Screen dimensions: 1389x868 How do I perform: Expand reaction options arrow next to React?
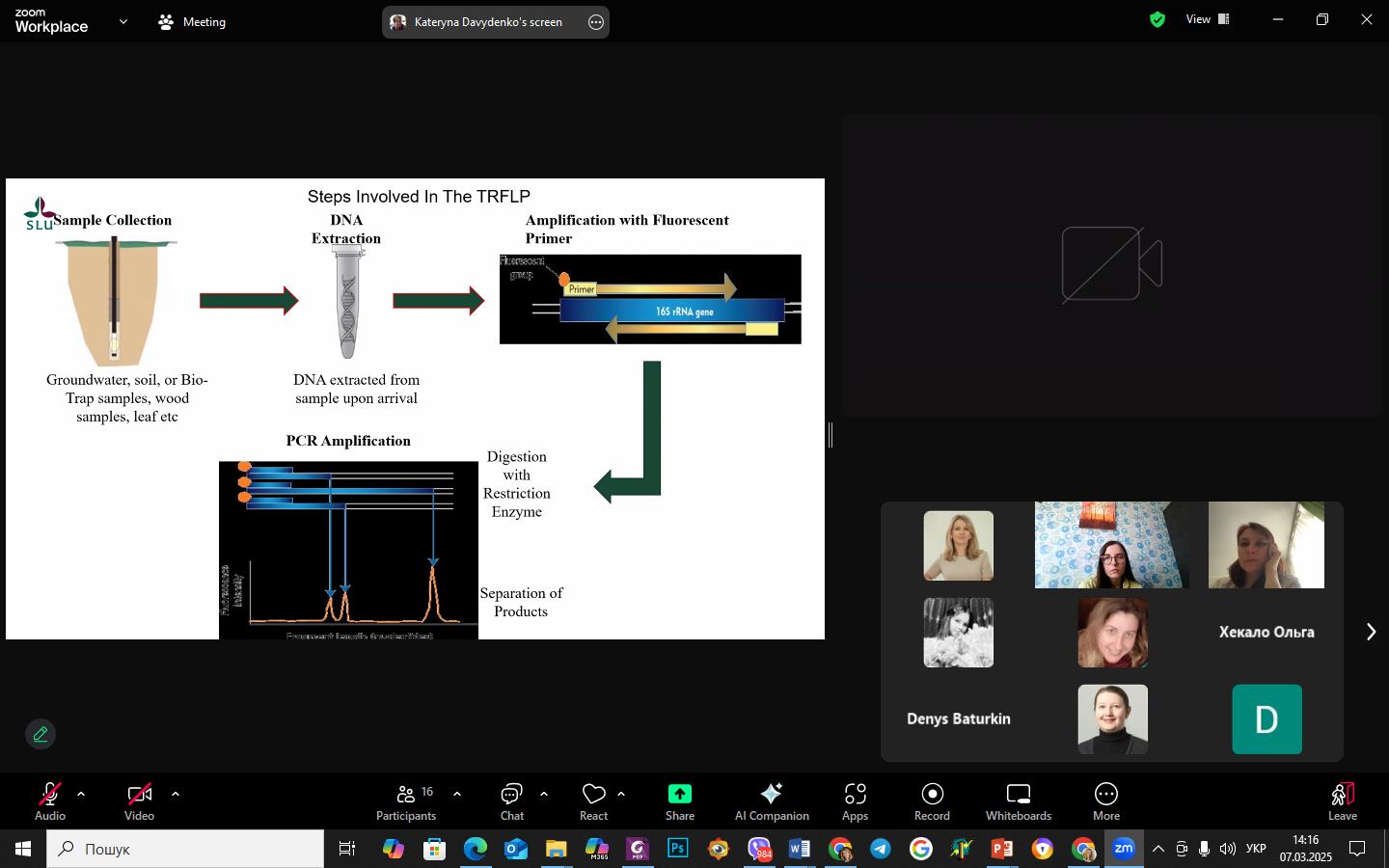coord(621,795)
